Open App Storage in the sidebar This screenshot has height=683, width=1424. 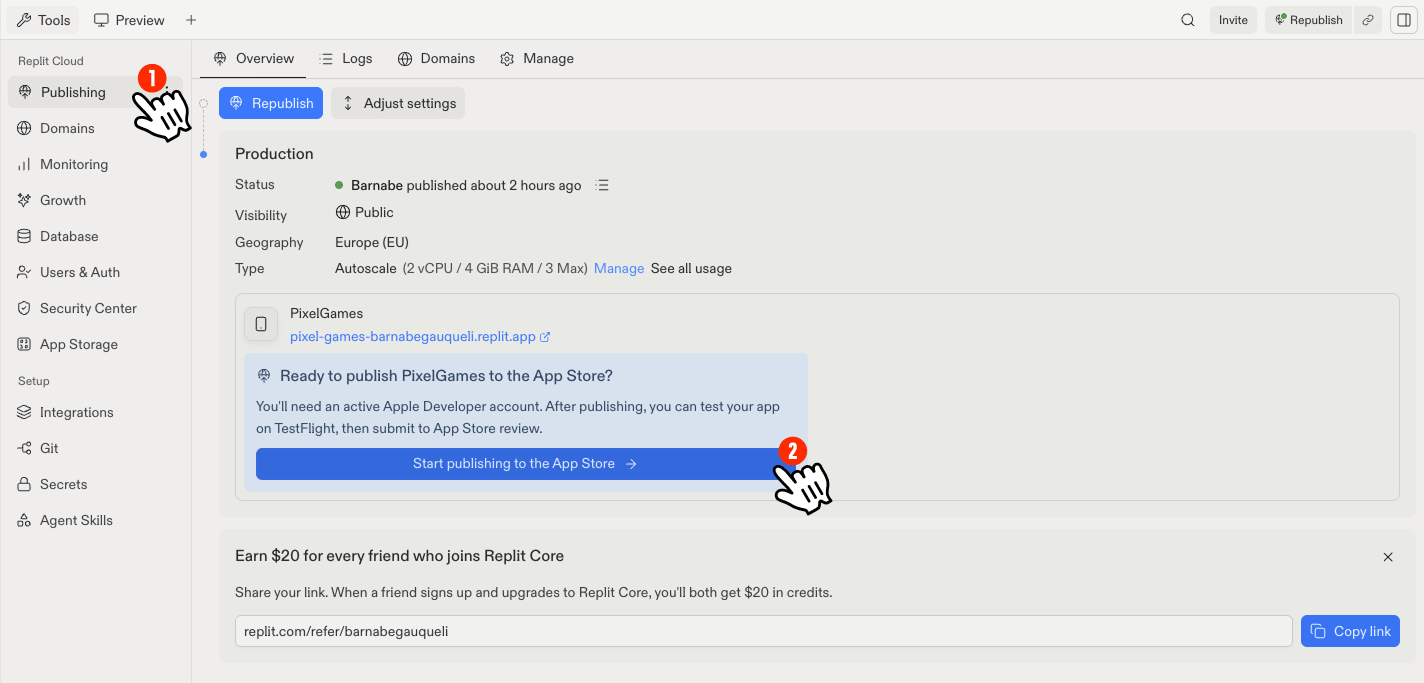96,344
